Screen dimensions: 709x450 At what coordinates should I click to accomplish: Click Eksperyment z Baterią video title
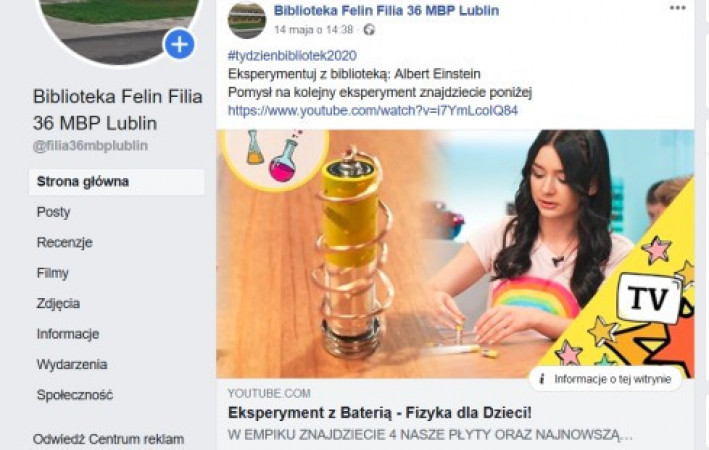(380, 413)
